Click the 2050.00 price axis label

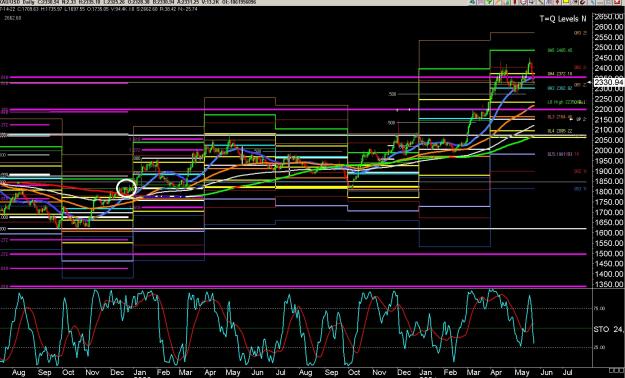click(608, 140)
